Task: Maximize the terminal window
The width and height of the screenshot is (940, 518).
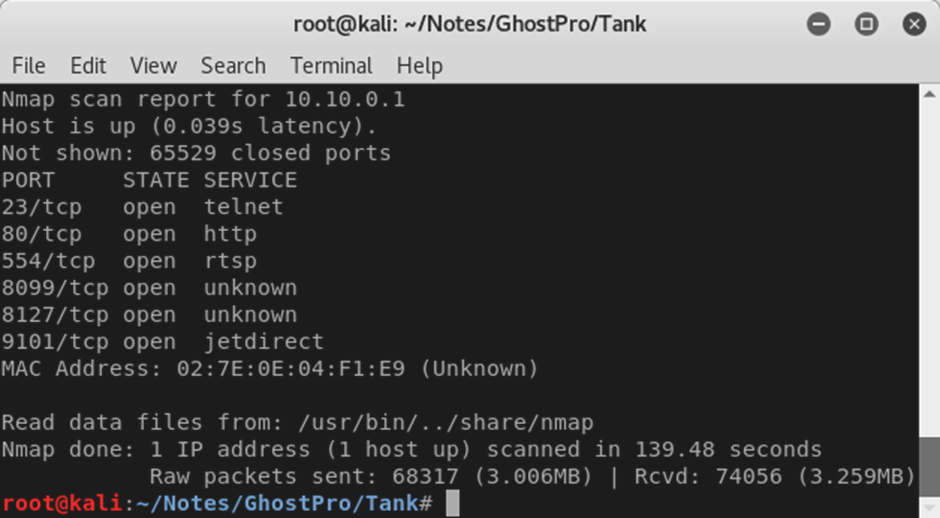Action: [x=866, y=24]
